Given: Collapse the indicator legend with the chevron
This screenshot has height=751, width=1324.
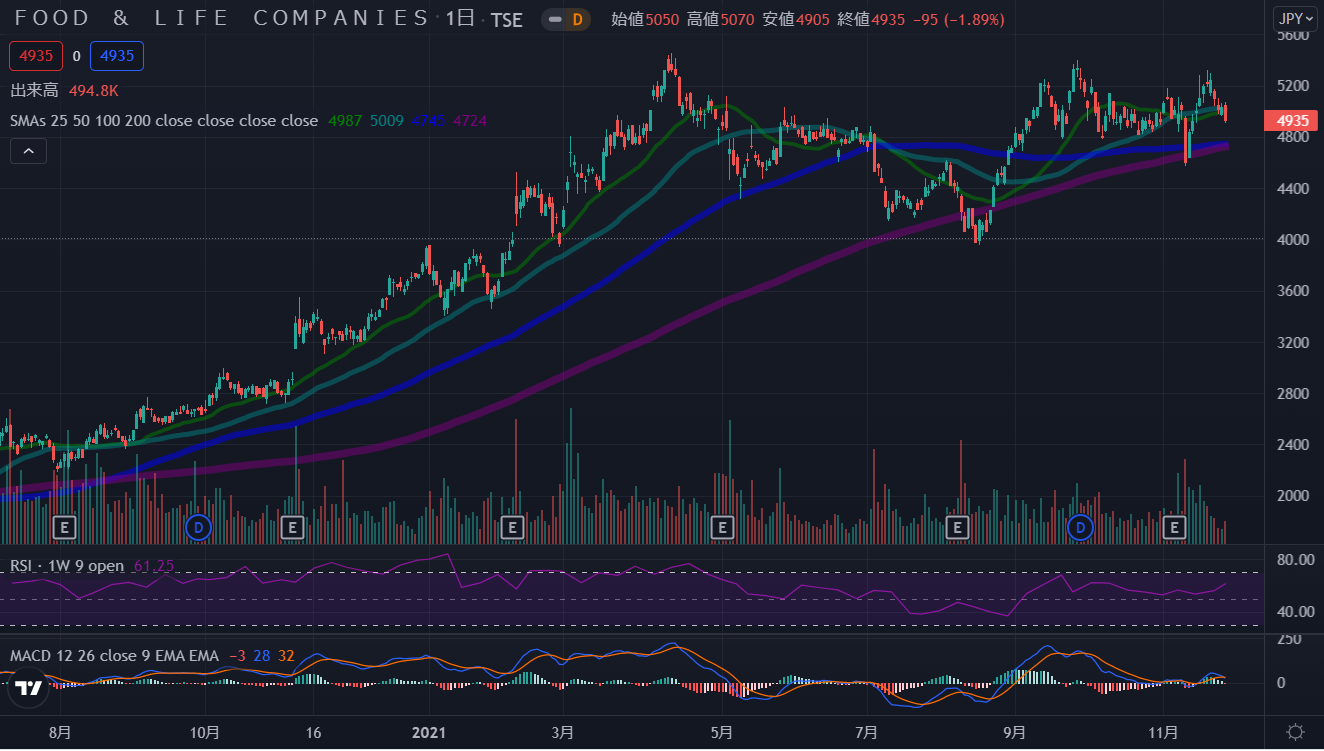Looking at the screenshot, I should 28,151.
